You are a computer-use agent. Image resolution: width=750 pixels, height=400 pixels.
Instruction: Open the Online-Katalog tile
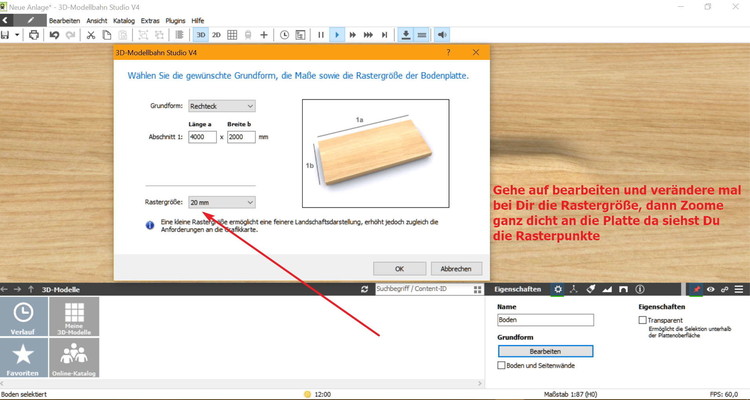pyautogui.click(x=74, y=357)
